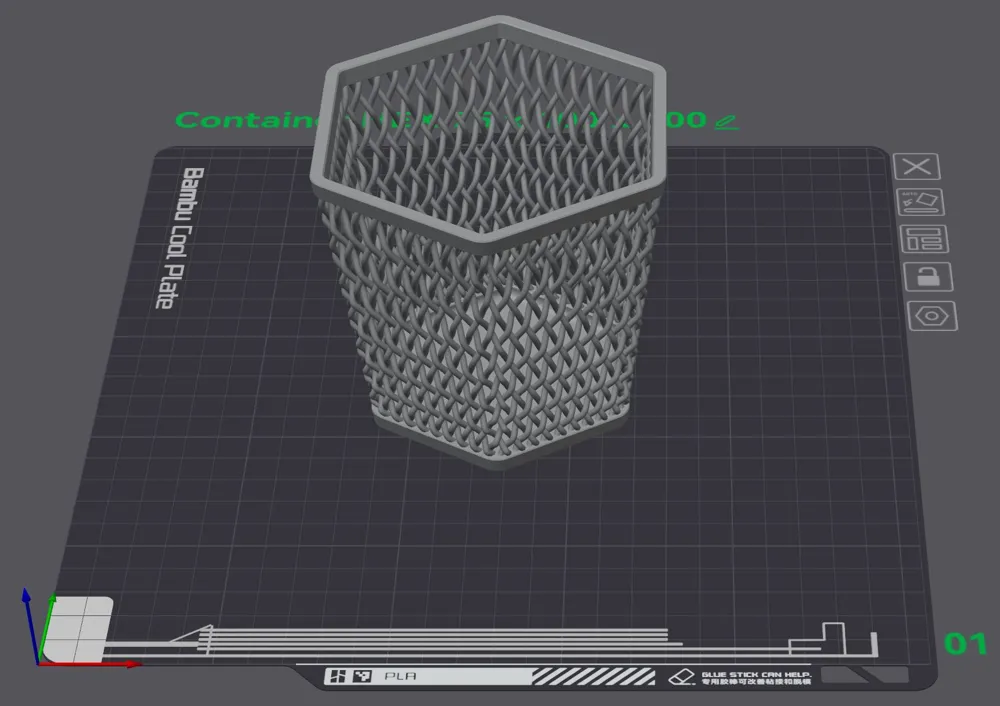The height and width of the screenshot is (706, 1000).
Task: Remove the plate with the X icon
Action: coord(916,167)
